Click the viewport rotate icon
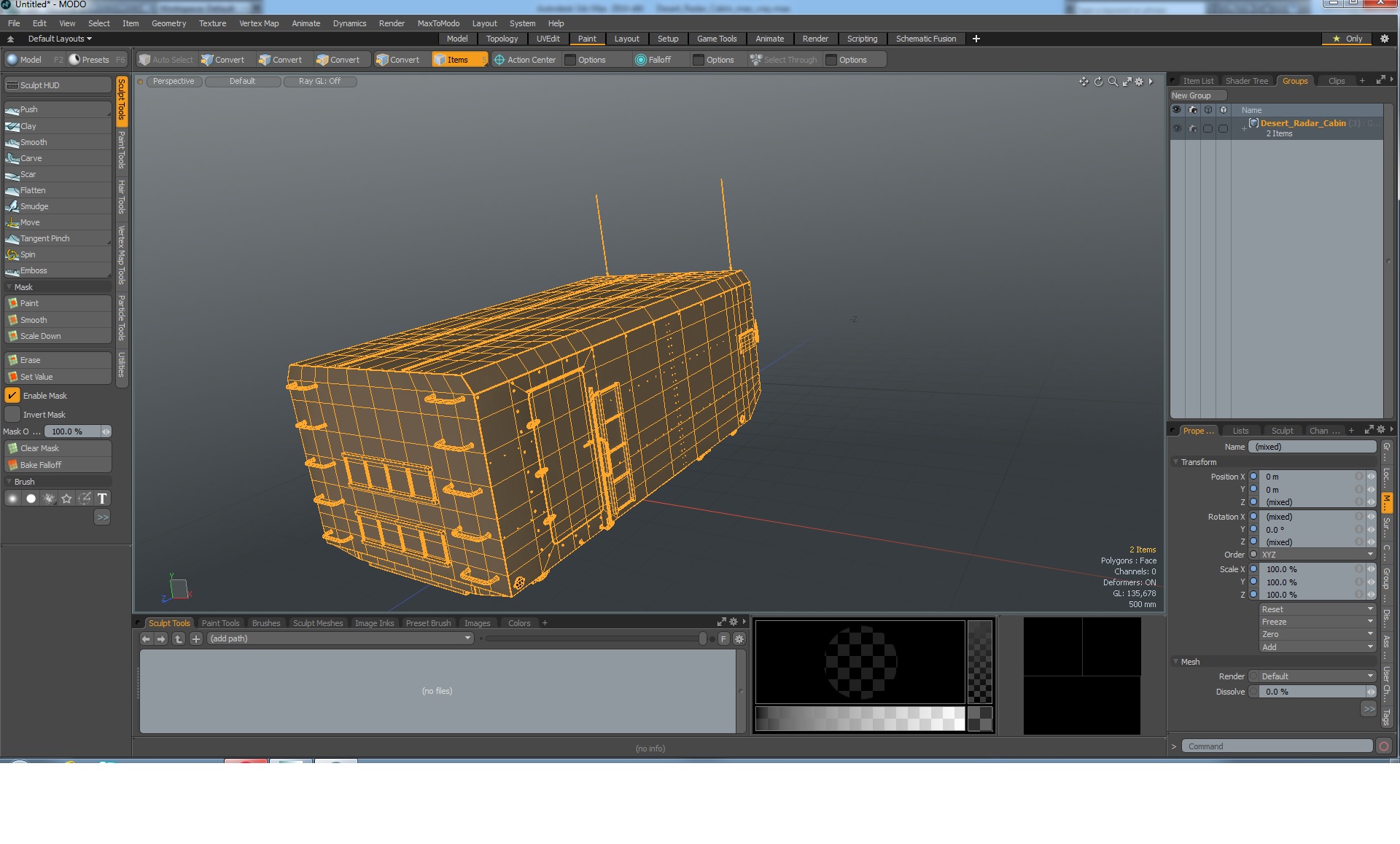1400x844 pixels. (1098, 82)
